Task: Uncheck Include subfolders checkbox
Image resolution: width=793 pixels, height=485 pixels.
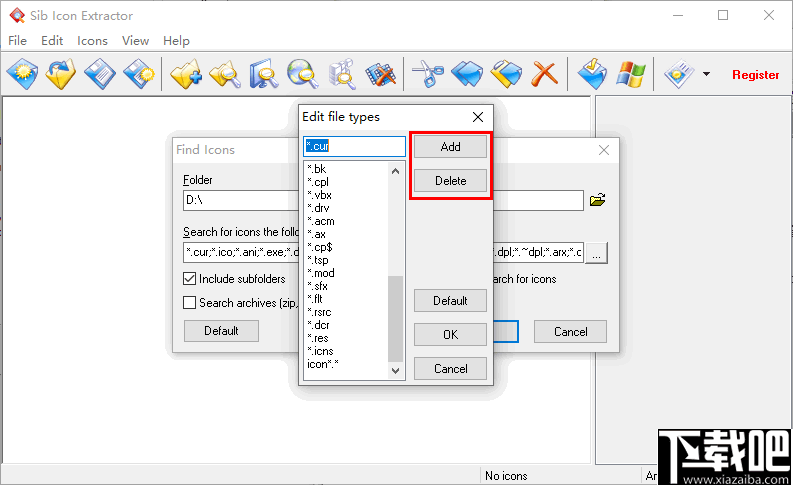Action: pyautogui.click(x=189, y=279)
